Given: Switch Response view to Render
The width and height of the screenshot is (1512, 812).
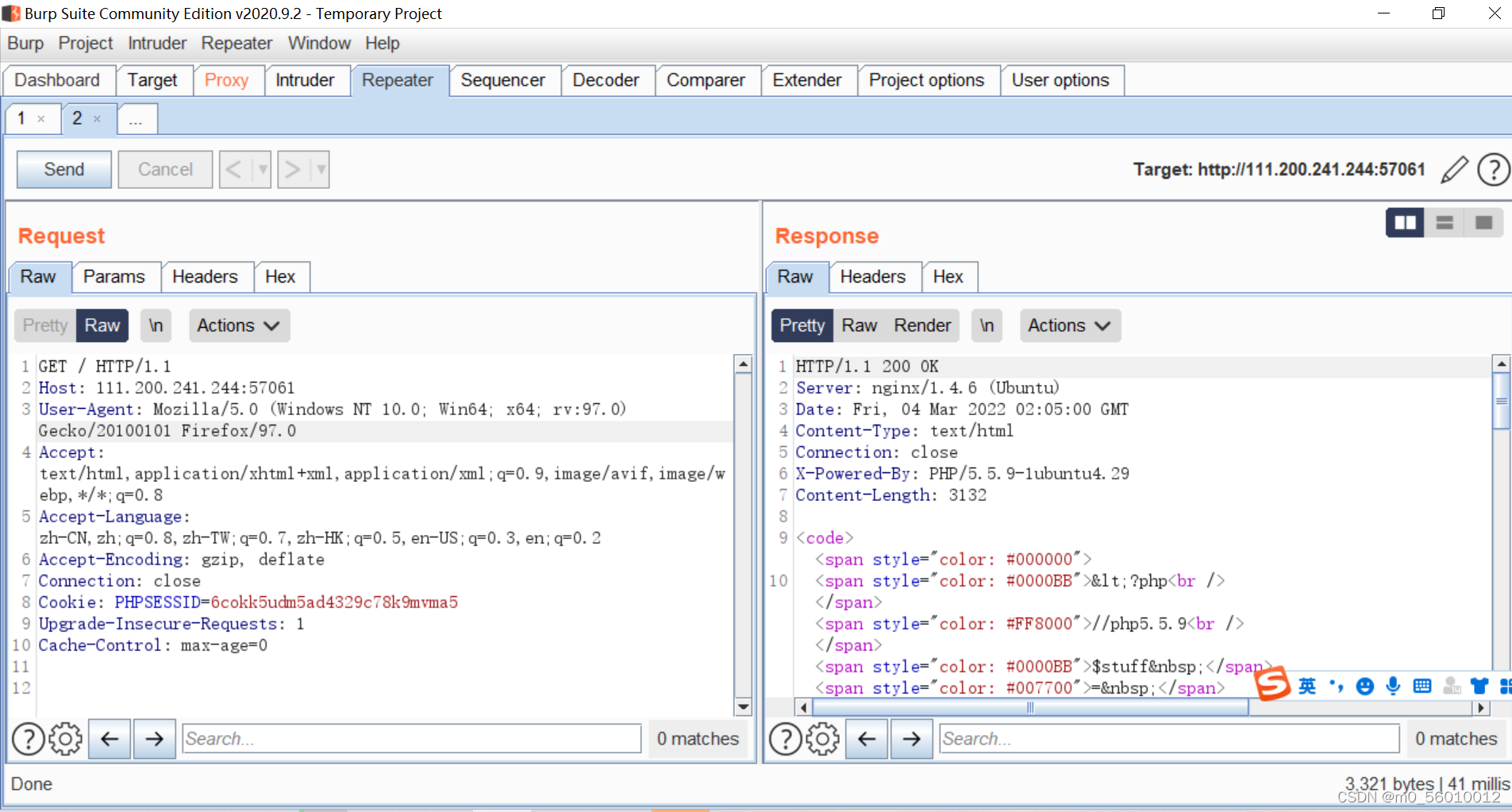Looking at the screenshot, I should click(922, 325).
